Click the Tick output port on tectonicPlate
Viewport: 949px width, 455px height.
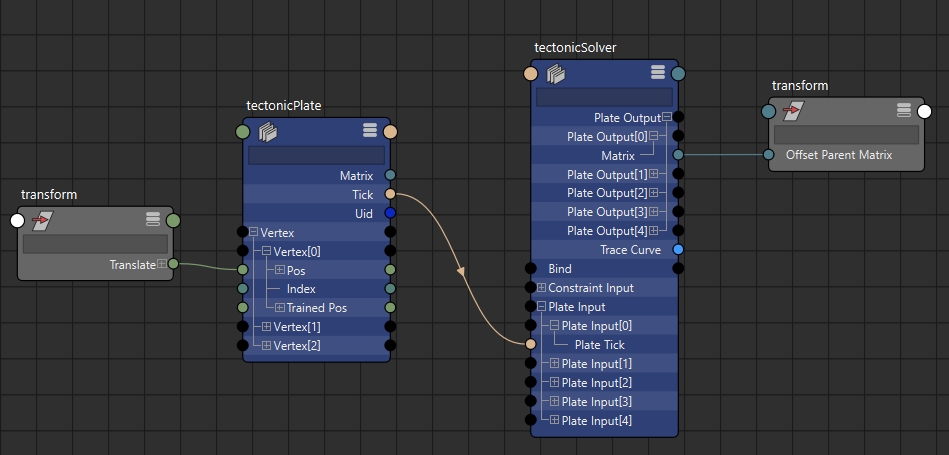[x=390, y=194]
